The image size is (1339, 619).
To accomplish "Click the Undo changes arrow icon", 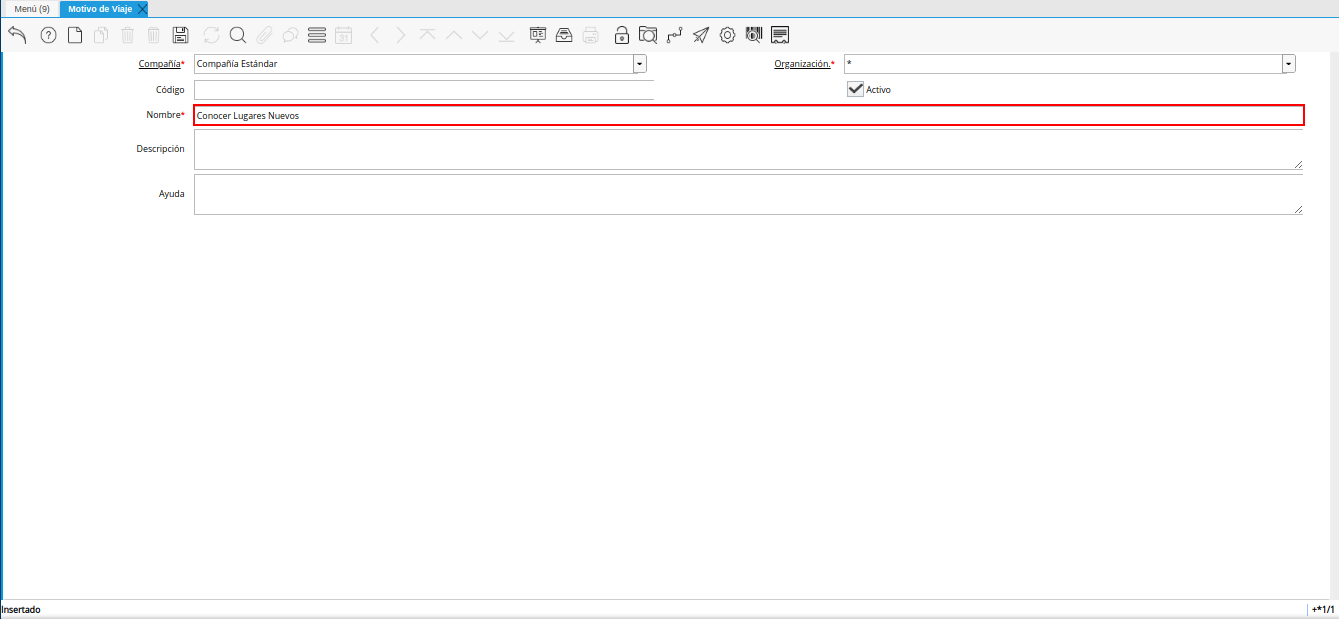I will 17,35.
